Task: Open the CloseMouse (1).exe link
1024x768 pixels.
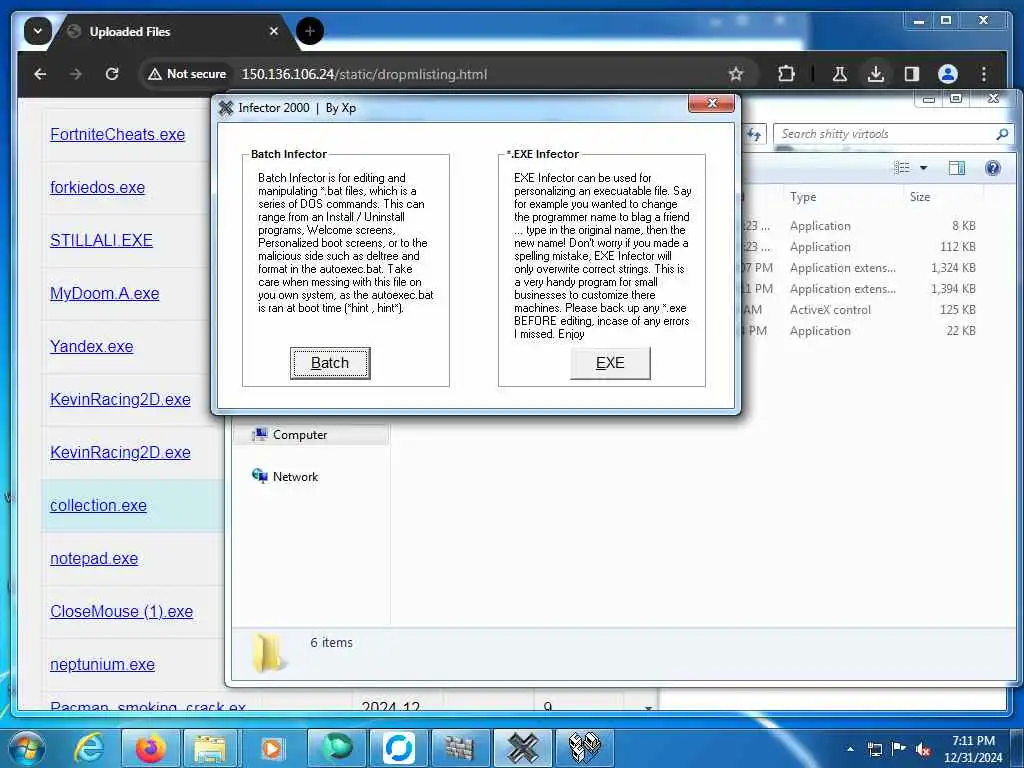Action: (121, 611)
